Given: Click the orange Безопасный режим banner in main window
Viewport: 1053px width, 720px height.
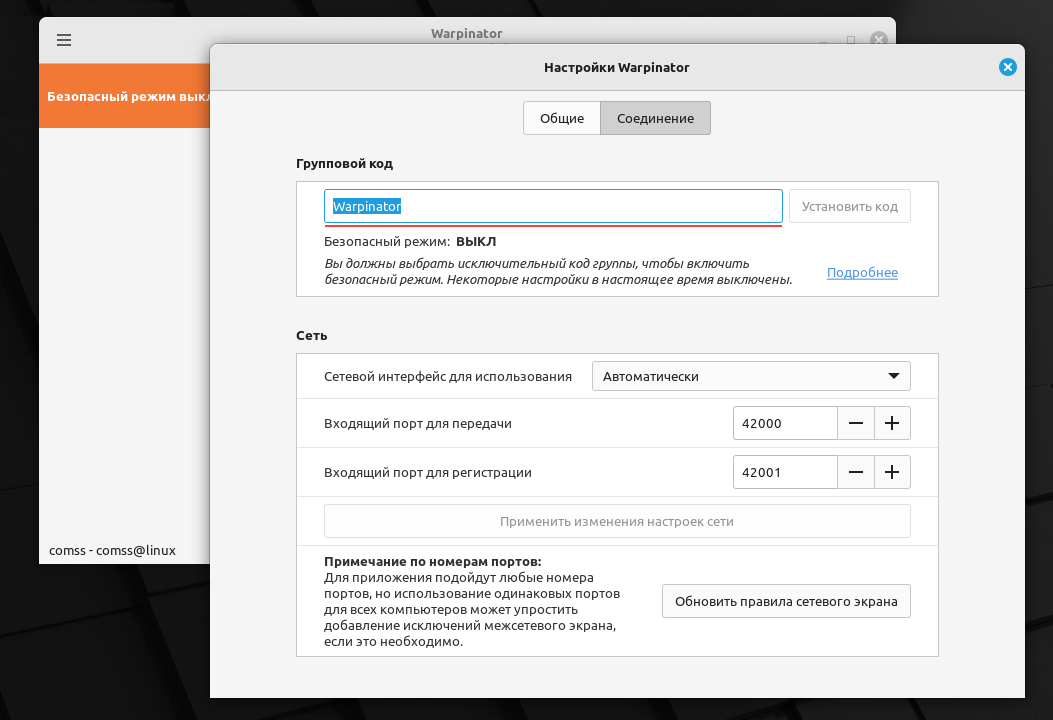Looking at the screenshot, I should pyautogui.click(x=125, y=96).
